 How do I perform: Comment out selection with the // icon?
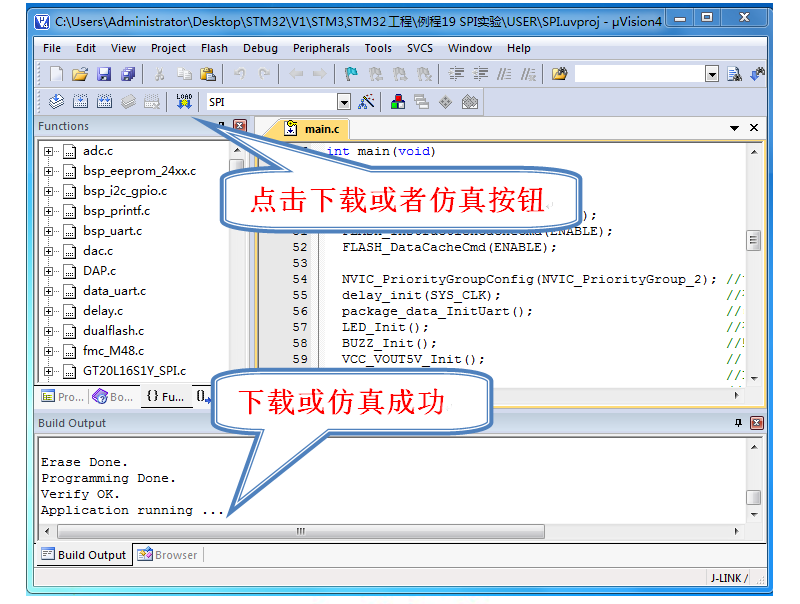[504, 74]
